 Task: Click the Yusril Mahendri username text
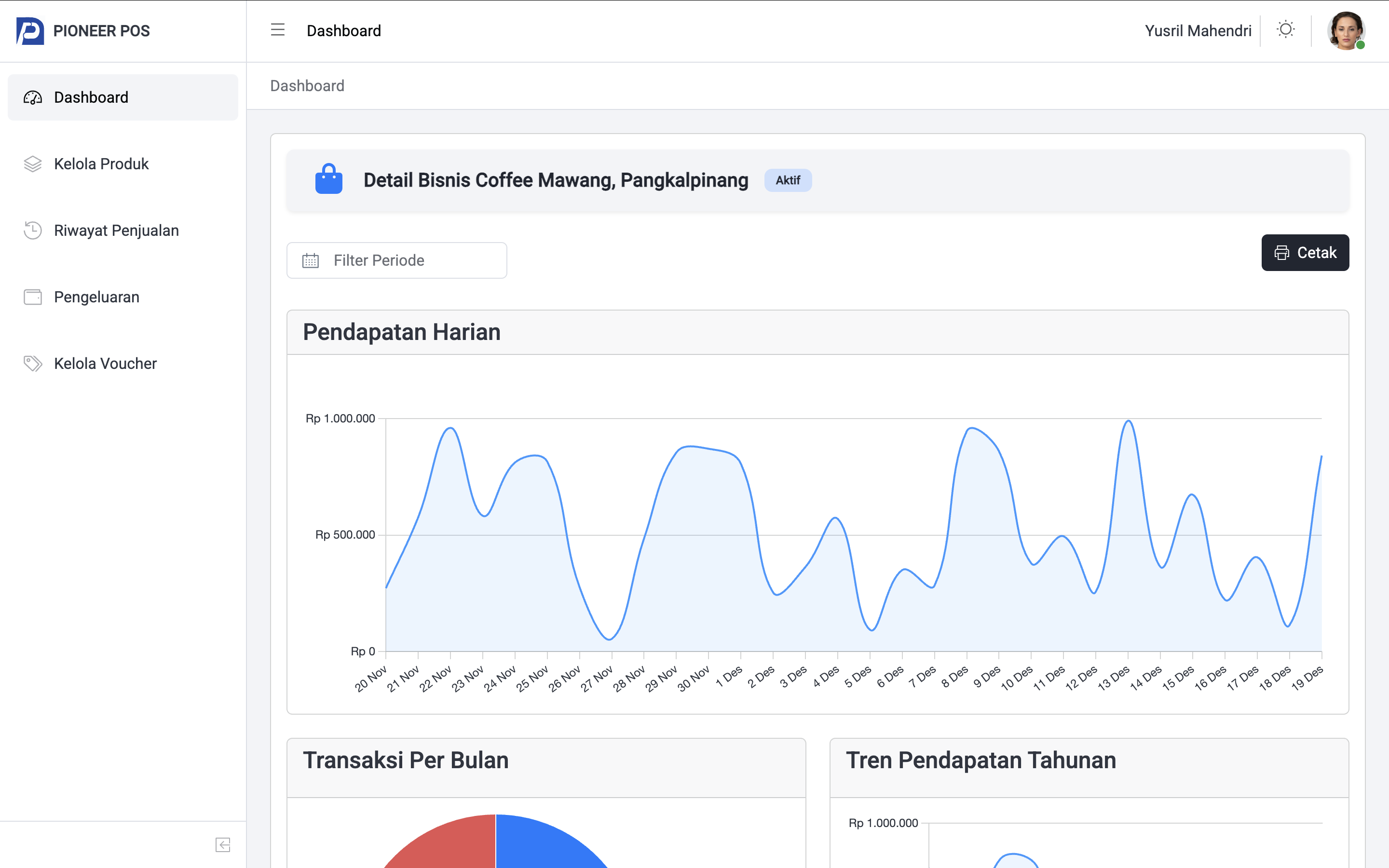[x=1198, y=30]
